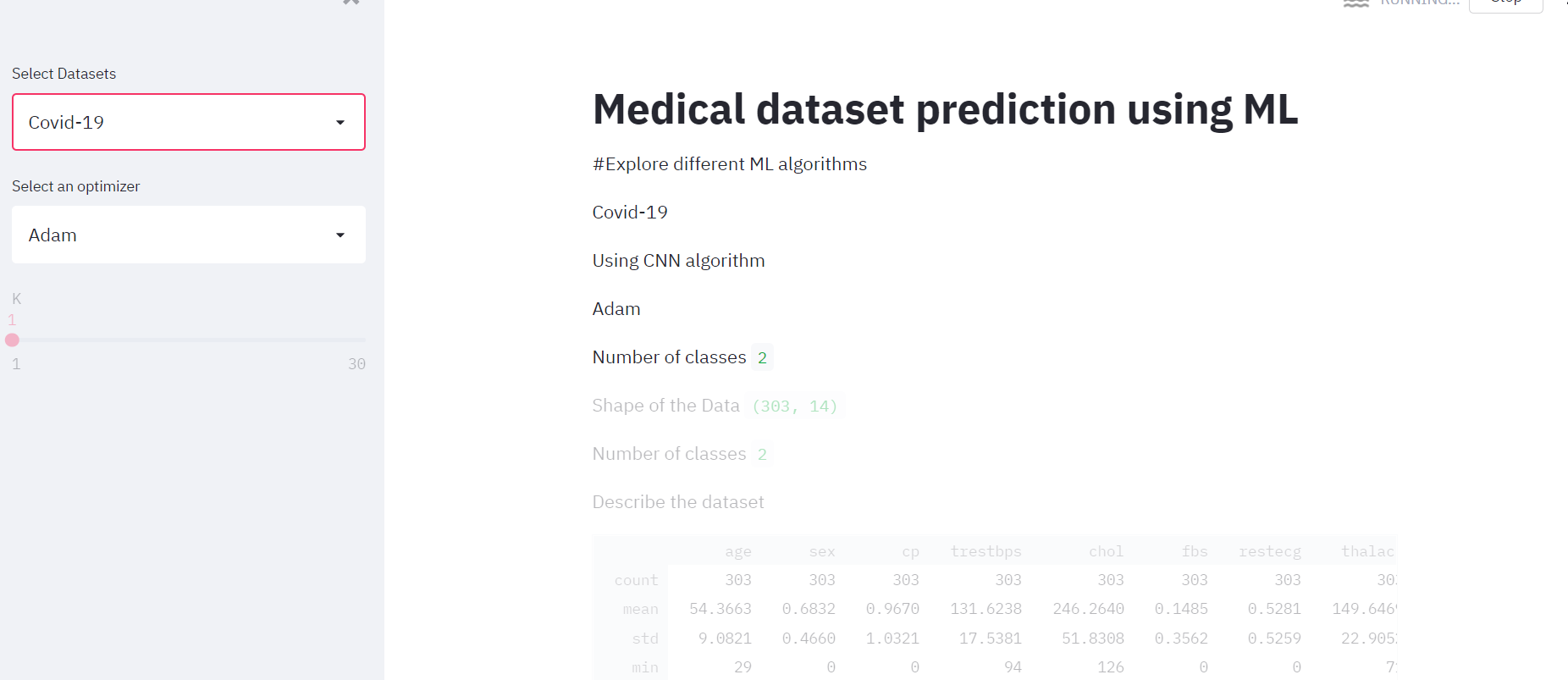Set K slider near maximum 30

[362, 340]
